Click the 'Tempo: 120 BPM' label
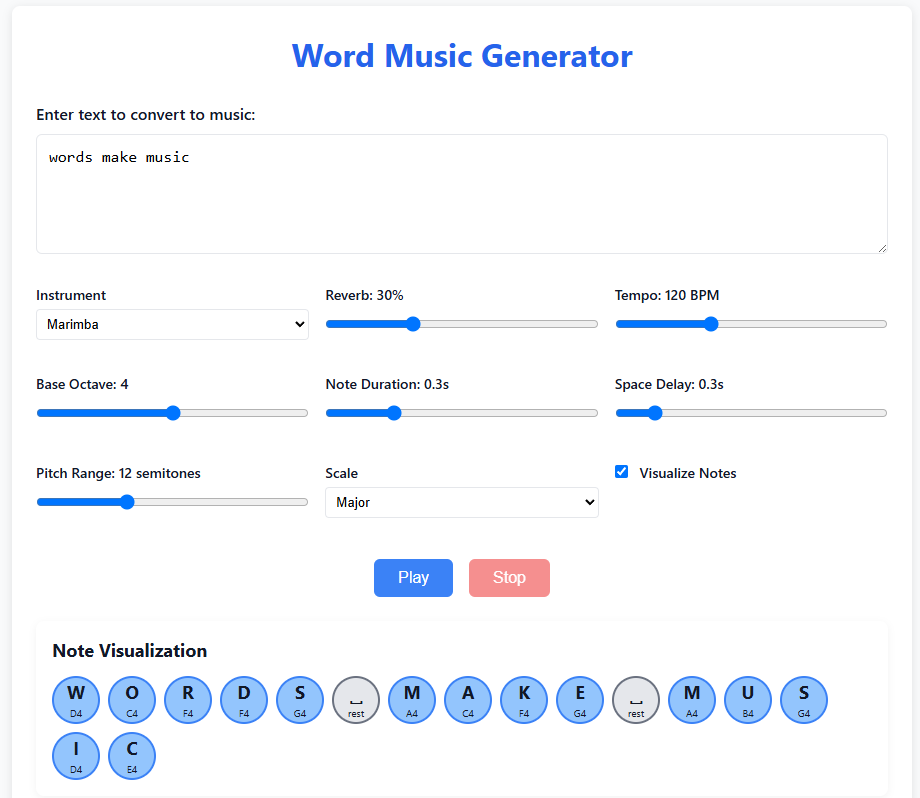The height and width of the screenshot is (798, 920). (x=667, y=295)
